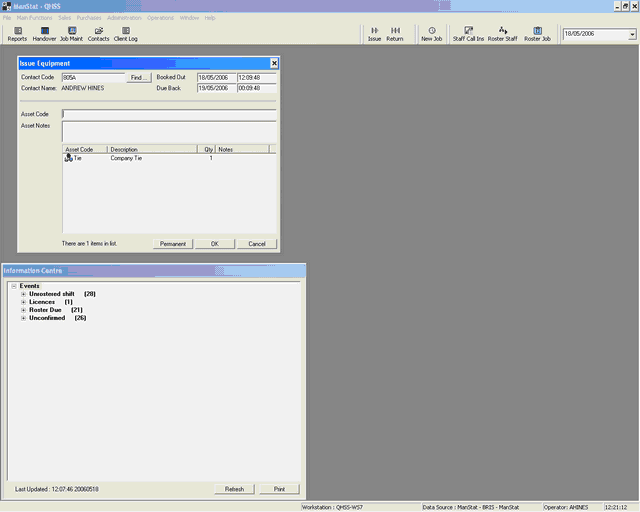This screenshot has width=640, height=512.
Task: Click the Return equipment toolbar icon
Action: [x=395, y=34]
